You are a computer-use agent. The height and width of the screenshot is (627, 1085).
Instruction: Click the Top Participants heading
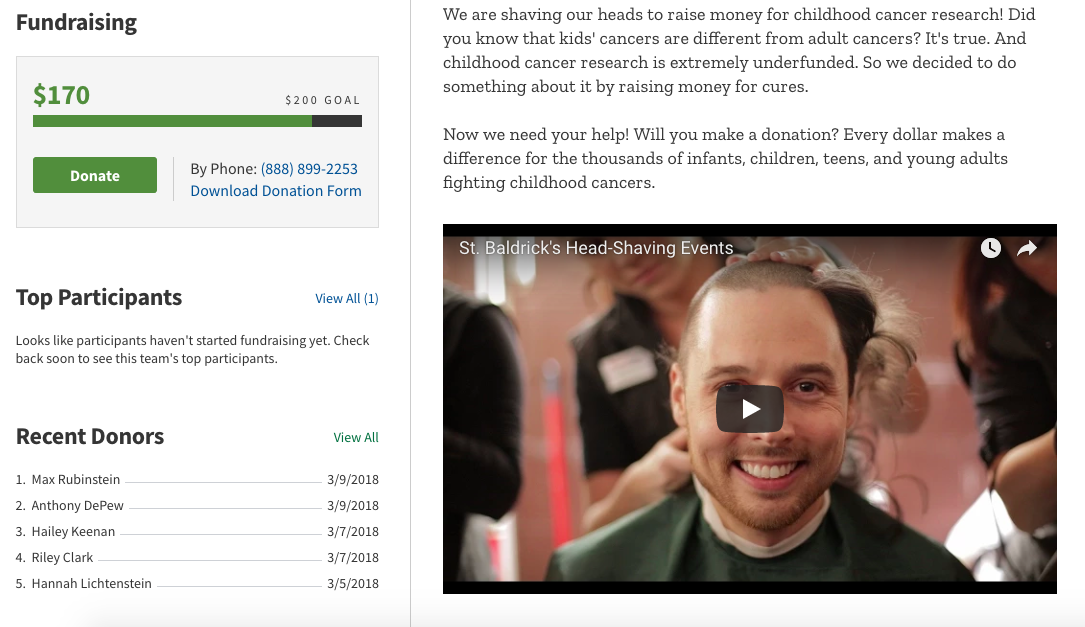coord(99,298)
